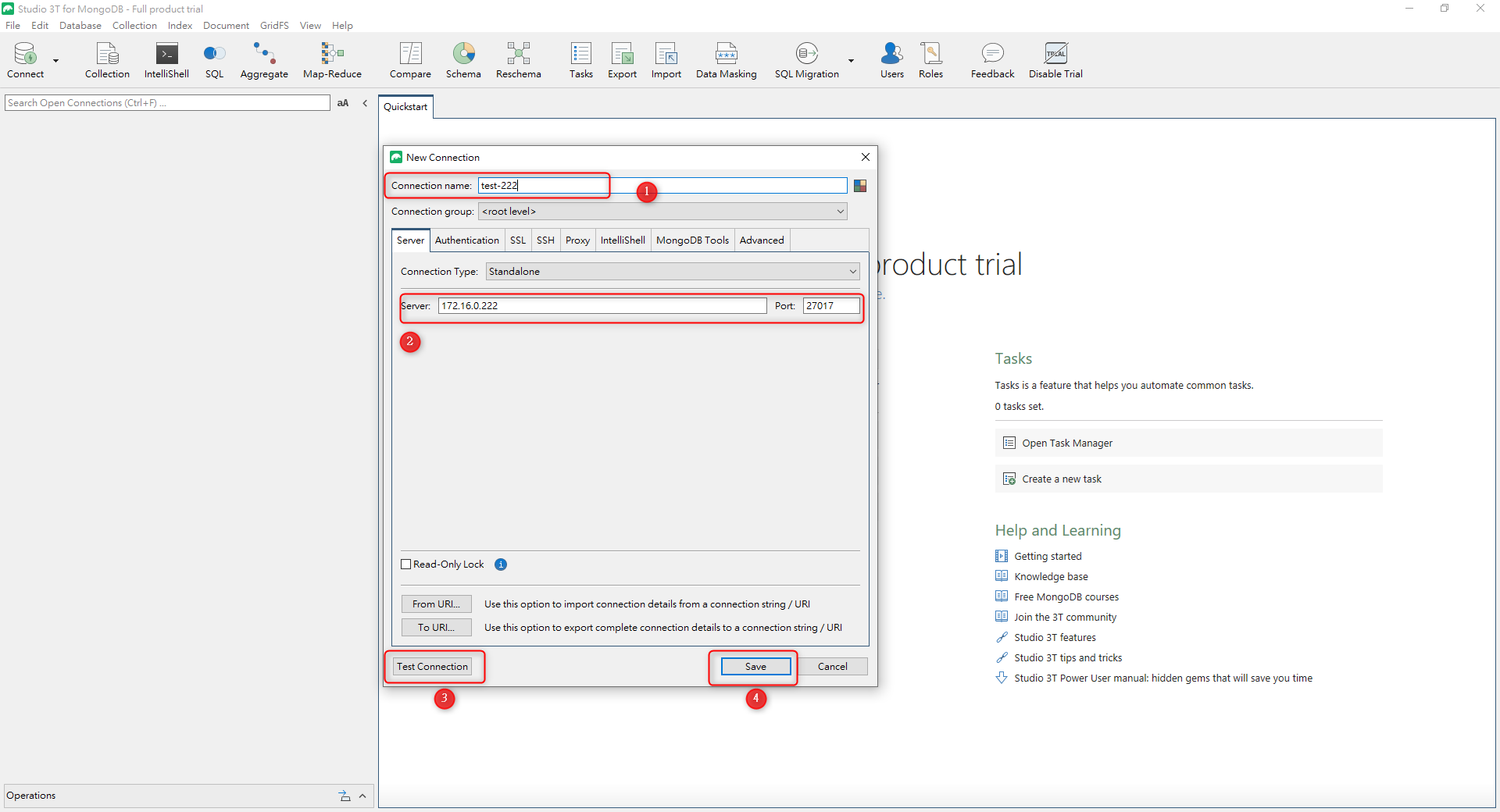Select the SSH tab in dialog
The image size is (1500, 812).
[545, 240]
